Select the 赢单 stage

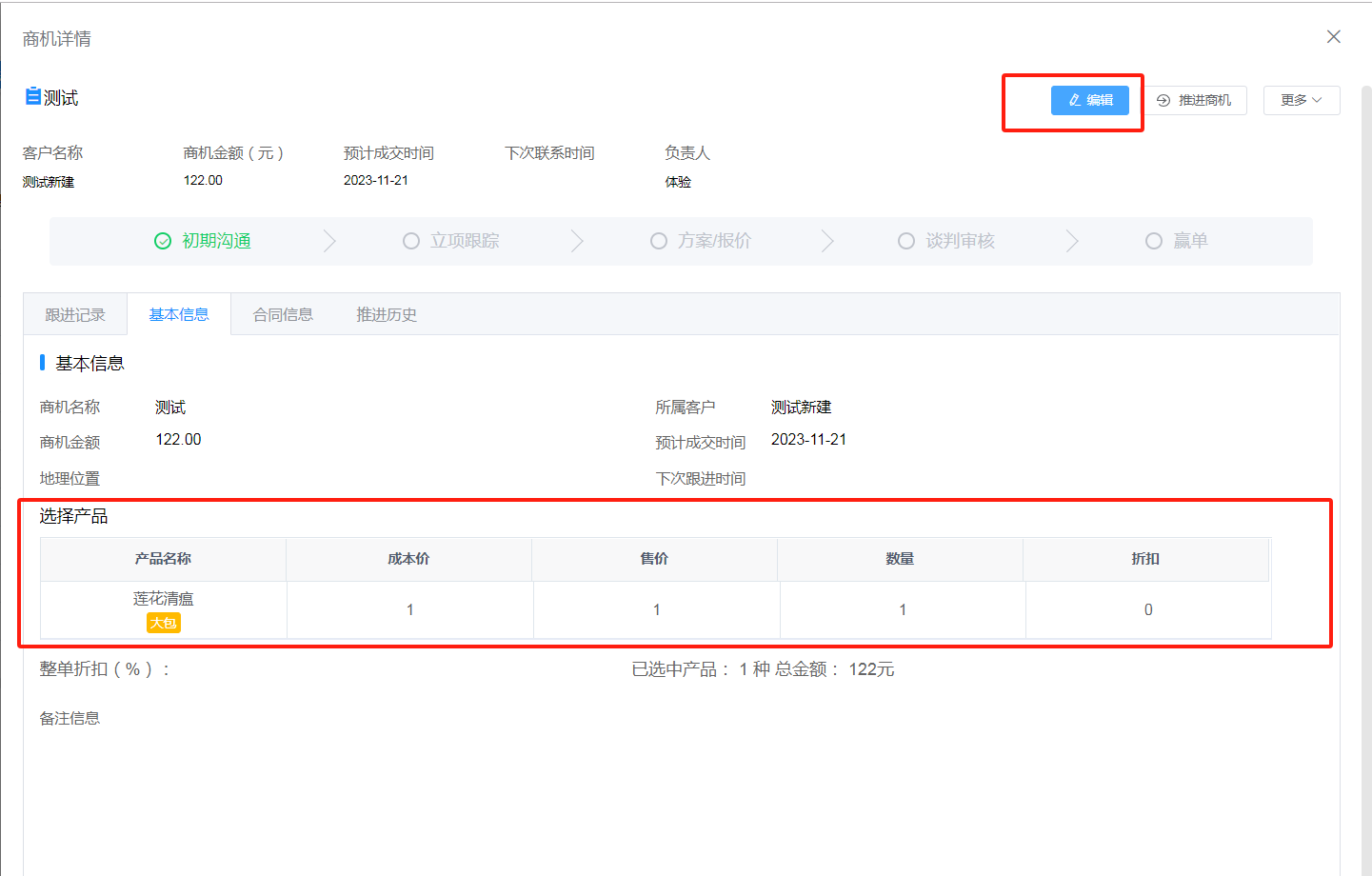click(x=1177, y=241)
